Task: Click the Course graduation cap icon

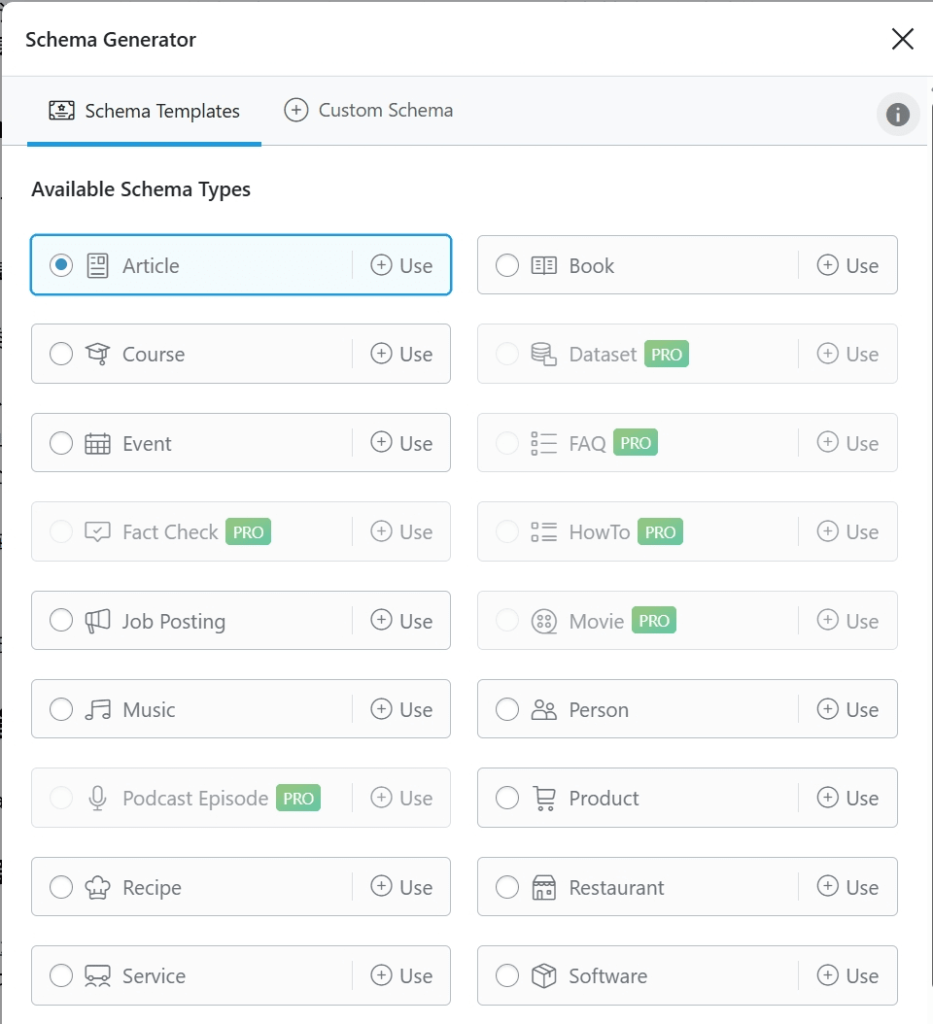Action: point(97,354)
